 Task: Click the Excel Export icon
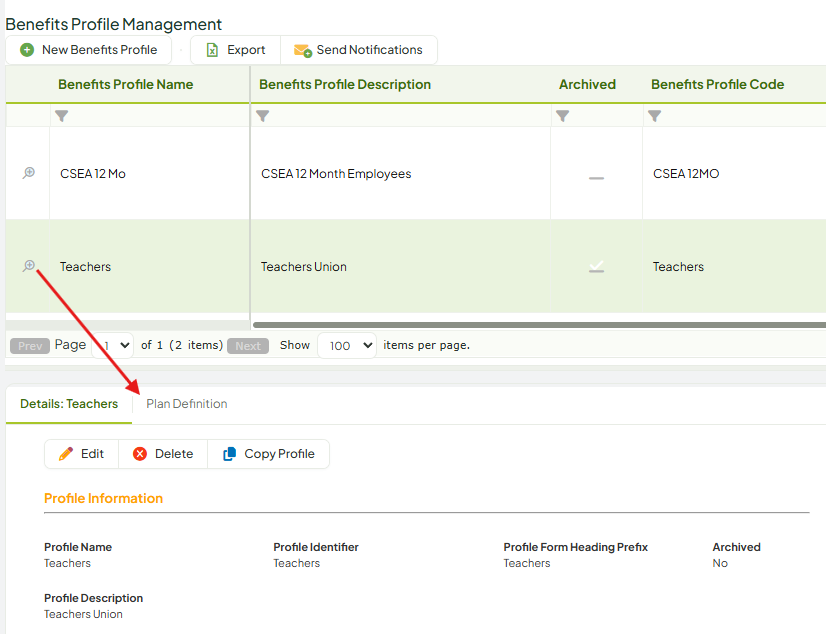point(212,50)
